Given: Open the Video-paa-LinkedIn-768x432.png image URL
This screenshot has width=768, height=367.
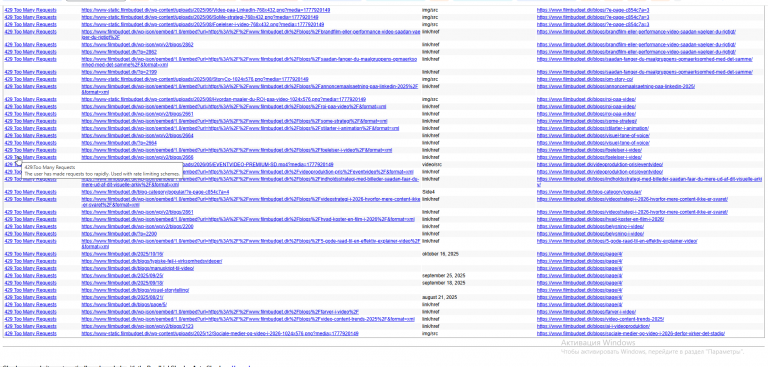Looking at the screenshot, I should click(x=206, y=10).
